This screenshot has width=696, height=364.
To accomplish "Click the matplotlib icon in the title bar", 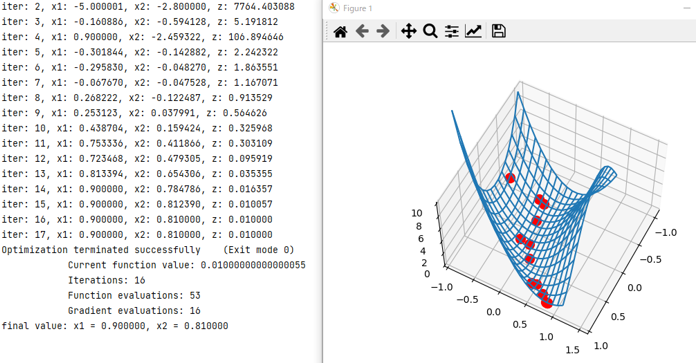I will [334, 8].
